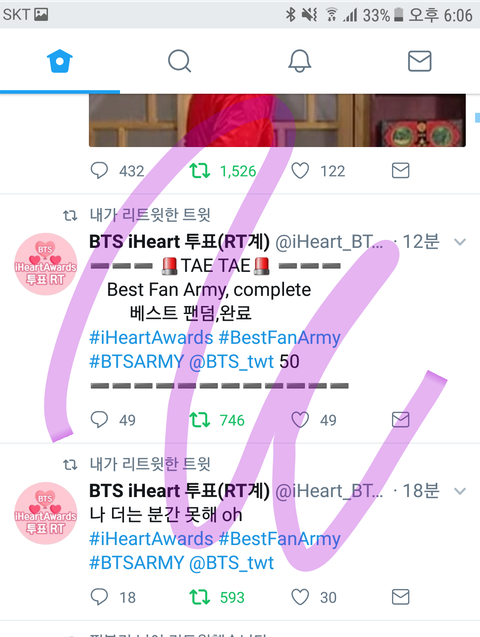Screen dimensions: 480x637
Task: Open the iHeartAwards avatar on 12분 tweet
Action: (x=45, y=264)
